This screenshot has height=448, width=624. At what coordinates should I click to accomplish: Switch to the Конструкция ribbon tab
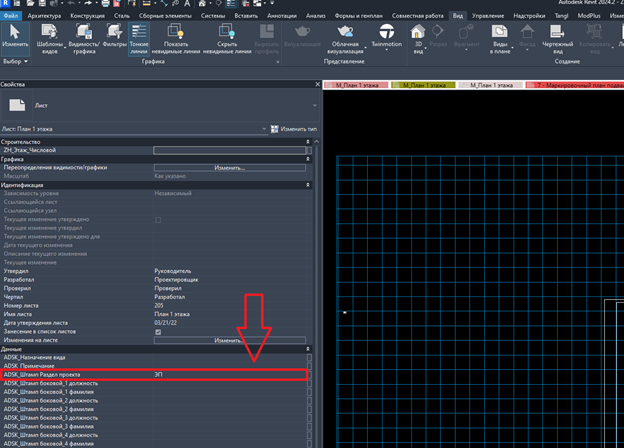(x=88, y=16)
